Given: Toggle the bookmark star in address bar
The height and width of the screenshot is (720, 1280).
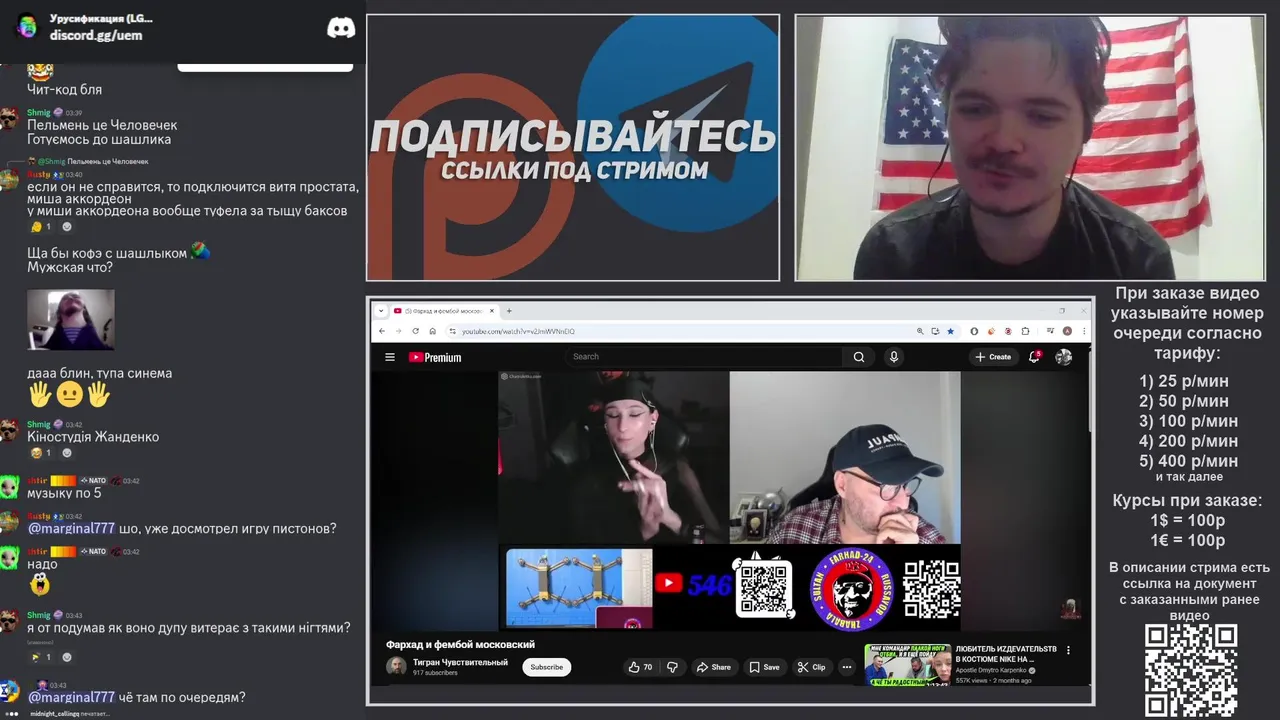Looking at the screenshot, I should pos(950,331).
